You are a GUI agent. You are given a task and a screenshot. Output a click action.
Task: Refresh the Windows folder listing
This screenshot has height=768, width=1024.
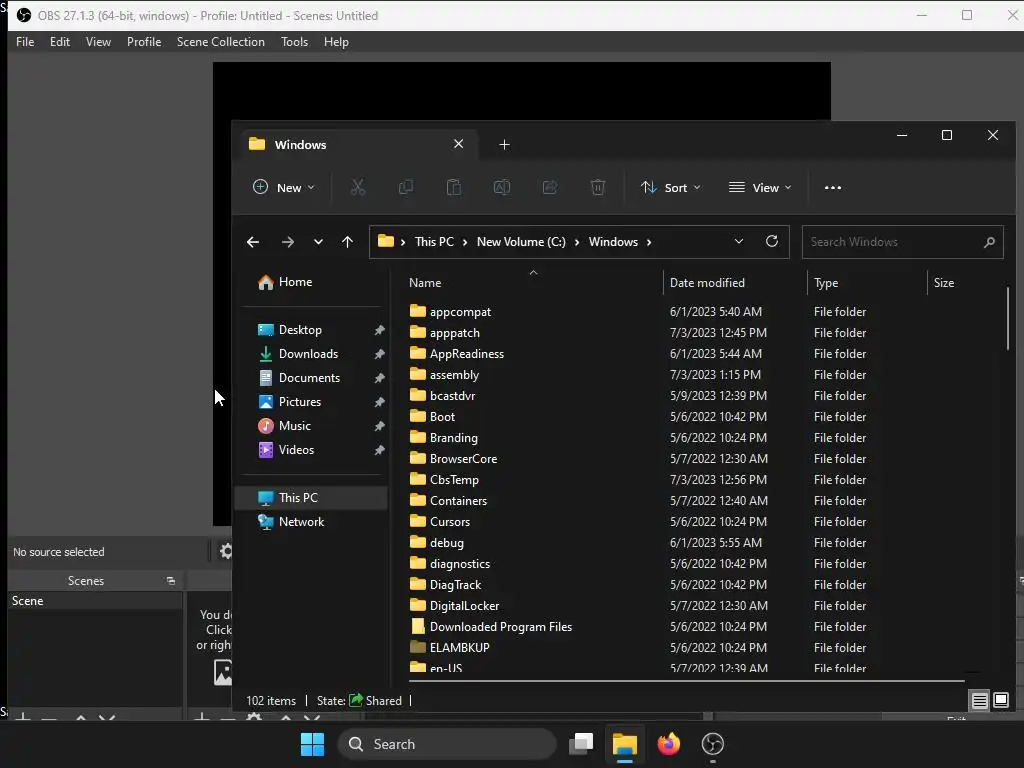point(772,242)
